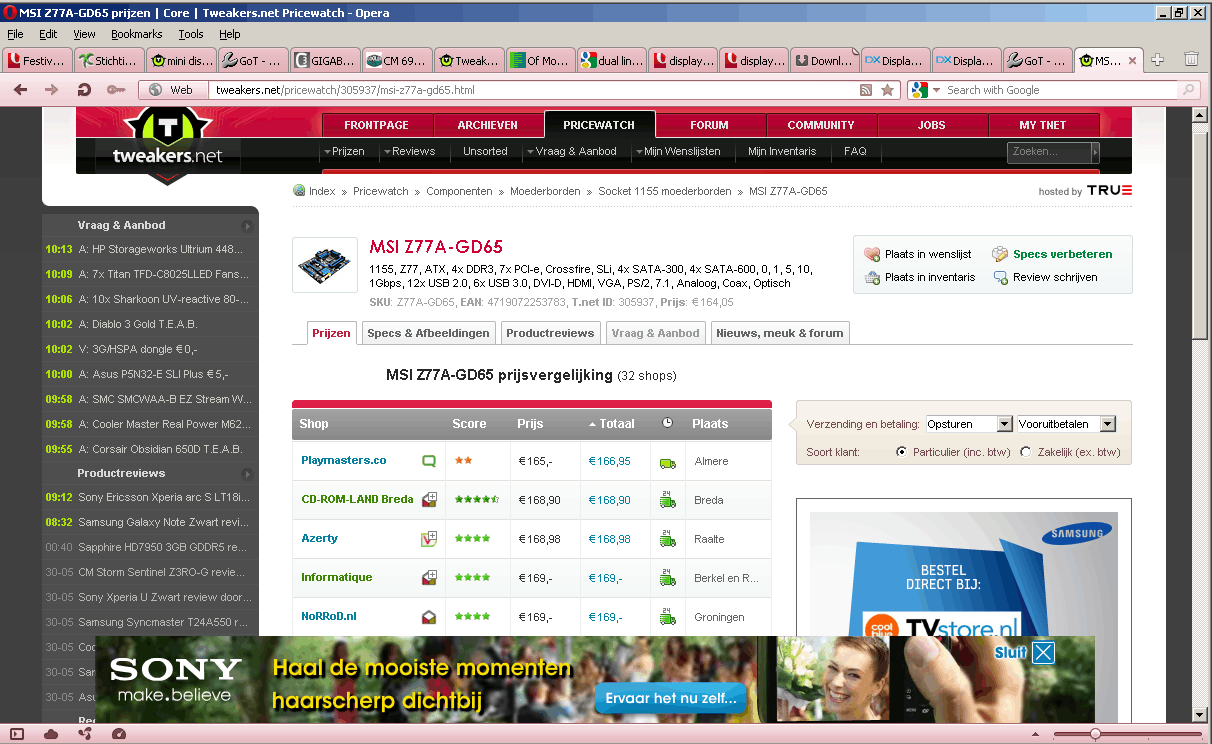This screenshot has width=1212, height=744.
Task: Click NoRRoD.nl envelope icon
Action: [x=429, y=616]
